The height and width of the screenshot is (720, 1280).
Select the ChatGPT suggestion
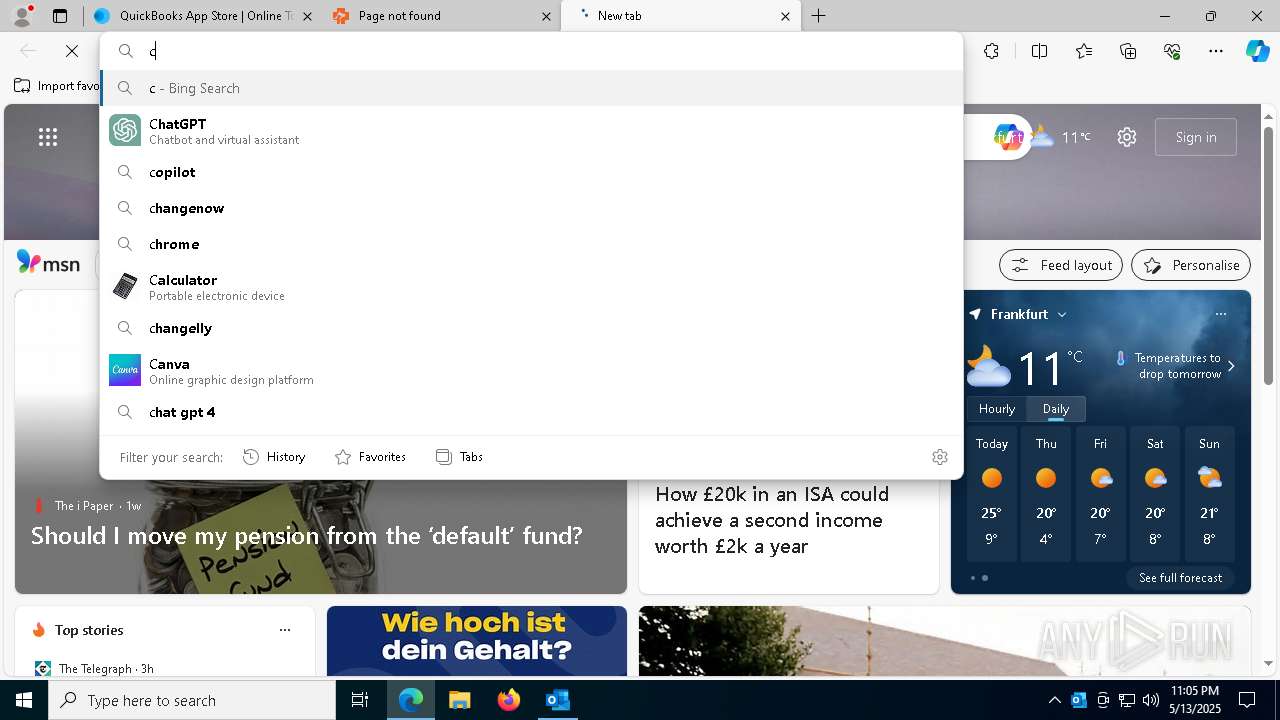click(531, 130)
